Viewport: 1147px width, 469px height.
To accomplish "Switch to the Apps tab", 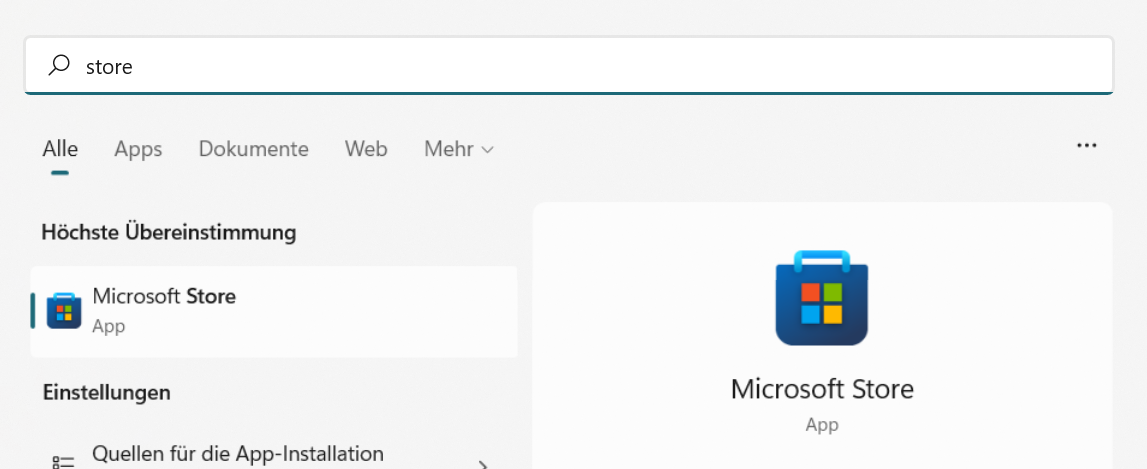I will tap(138, 149).
